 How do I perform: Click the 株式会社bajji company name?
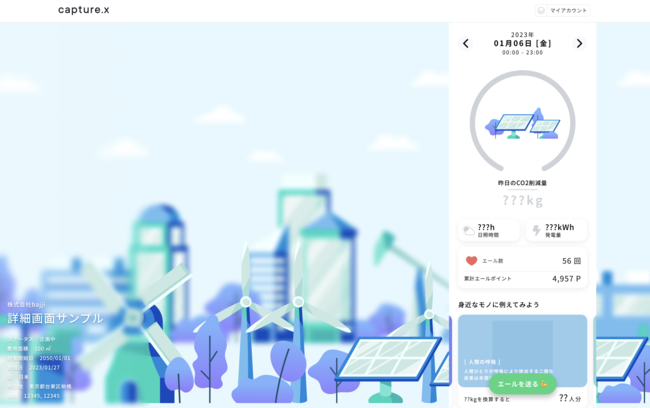[x=26, y=304]
